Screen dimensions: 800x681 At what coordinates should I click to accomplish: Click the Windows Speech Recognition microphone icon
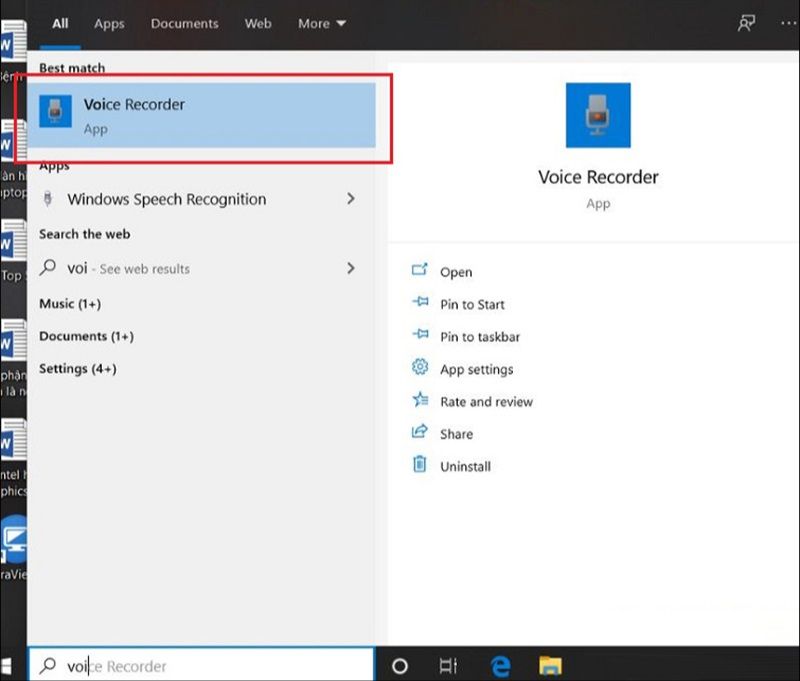(x=50, y=199)
